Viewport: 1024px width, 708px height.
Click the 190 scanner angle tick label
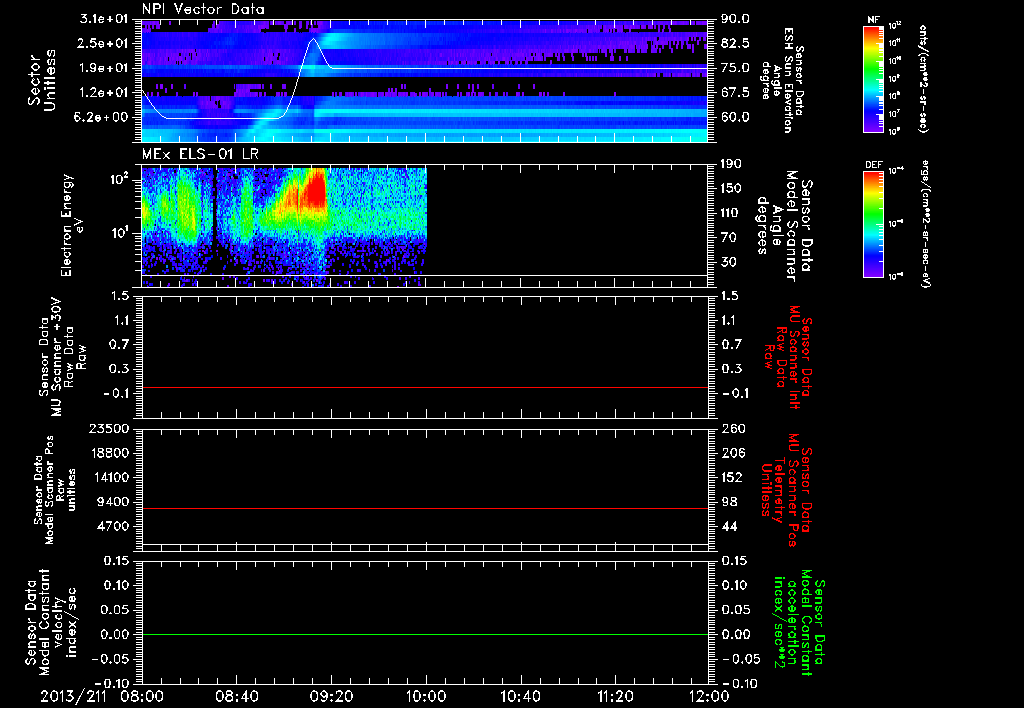tap(731, 164)
